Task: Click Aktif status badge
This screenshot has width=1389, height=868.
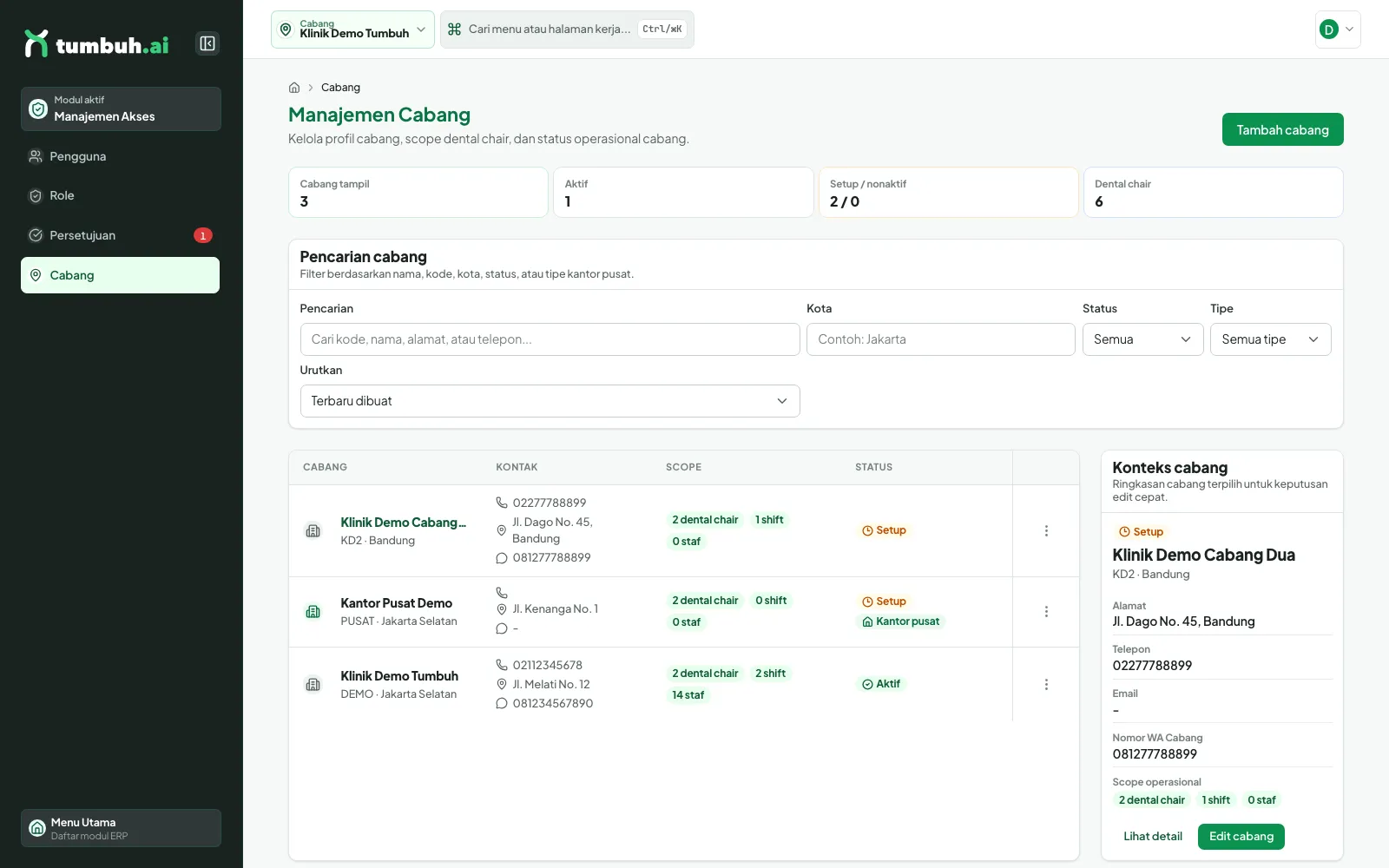Action: (x=881, y=684)
